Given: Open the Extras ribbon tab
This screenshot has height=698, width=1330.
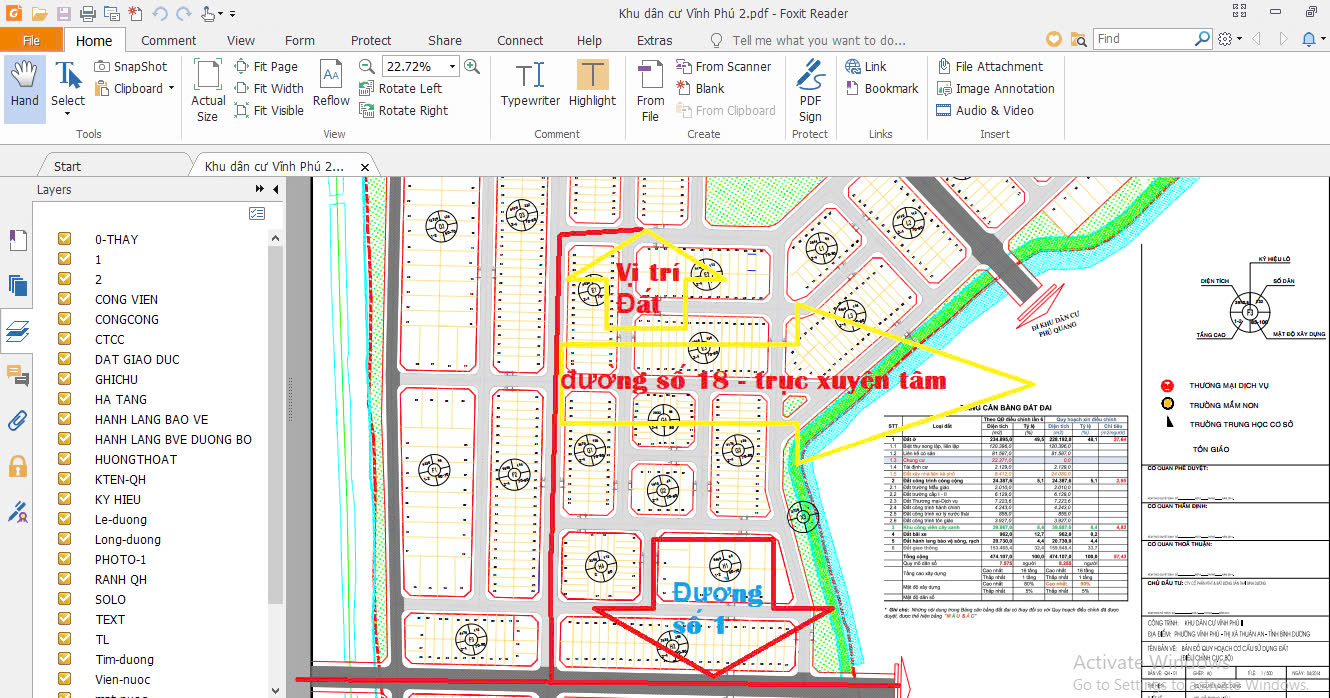Looking at the screenshot, I should pos(654,40).
